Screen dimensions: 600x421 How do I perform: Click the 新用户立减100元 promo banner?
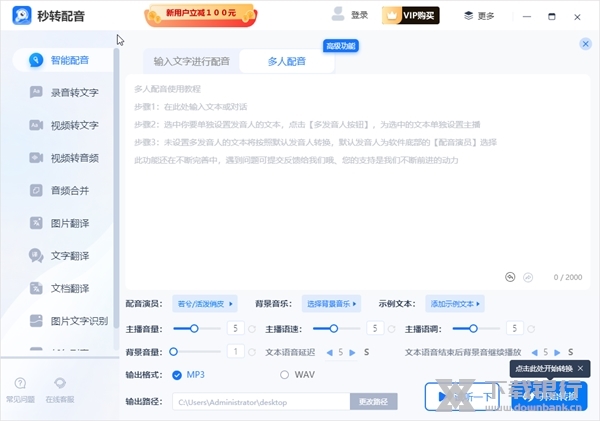pos(201,15)
